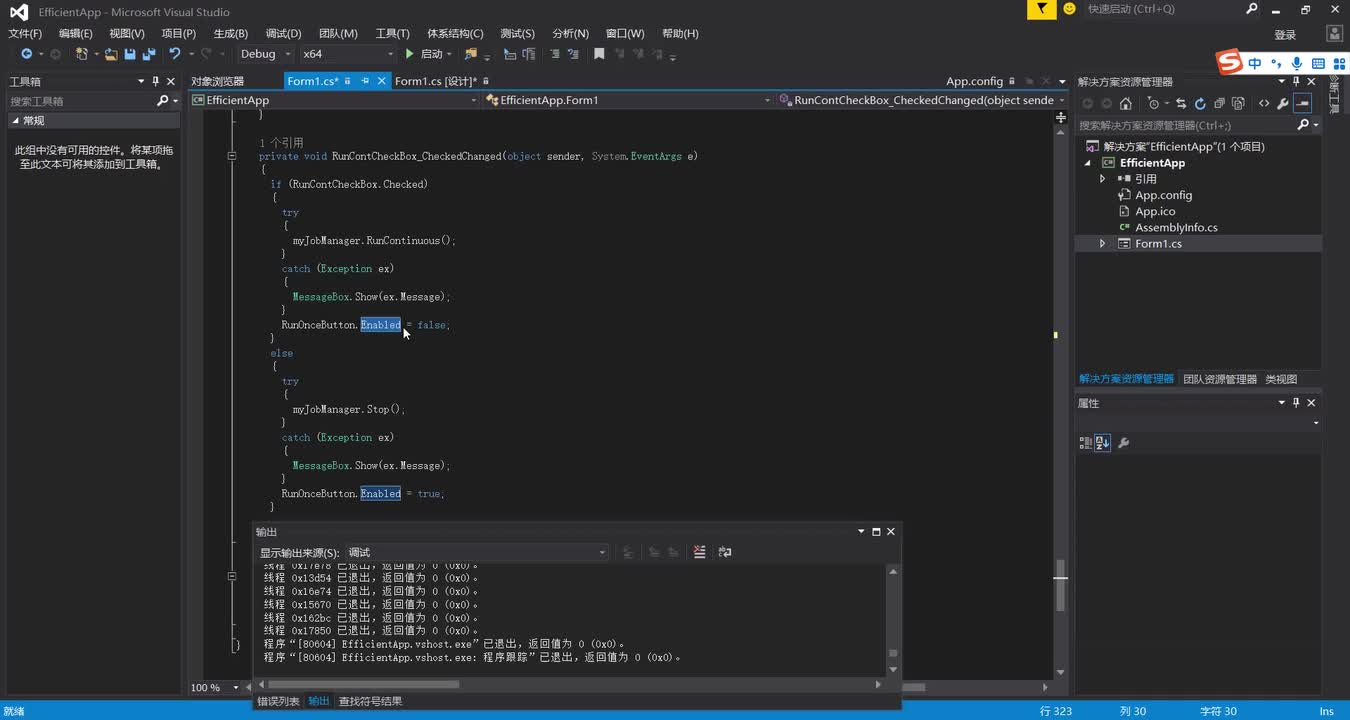Click the comment selected lines icon
Viewport: 1350px width, 720px height.
tap(554, 54)
